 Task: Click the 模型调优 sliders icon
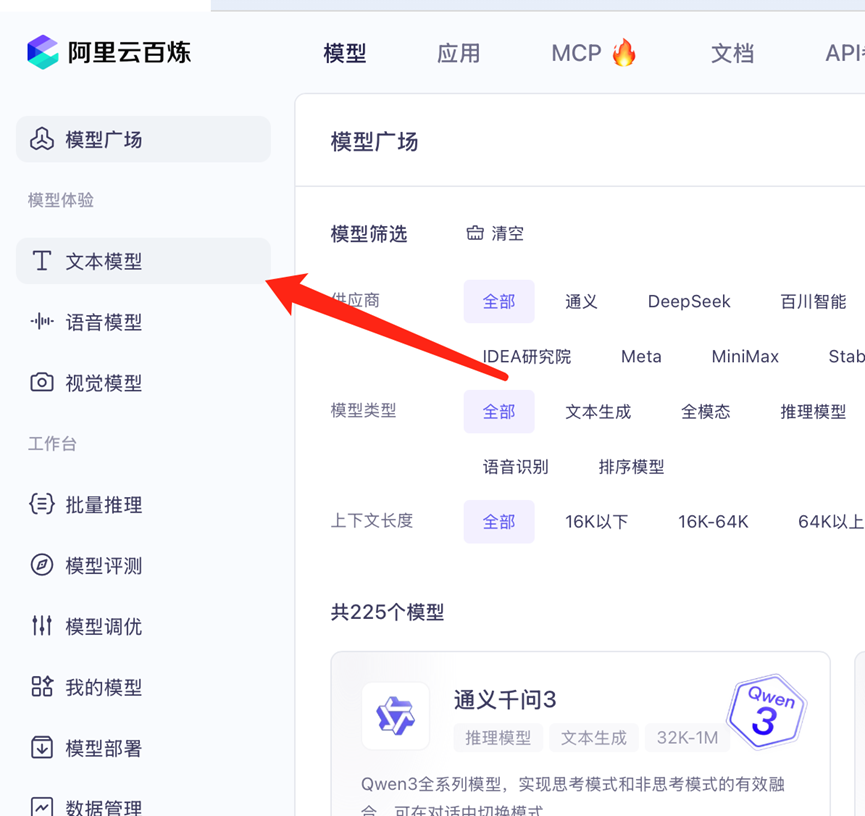point(42,626)
